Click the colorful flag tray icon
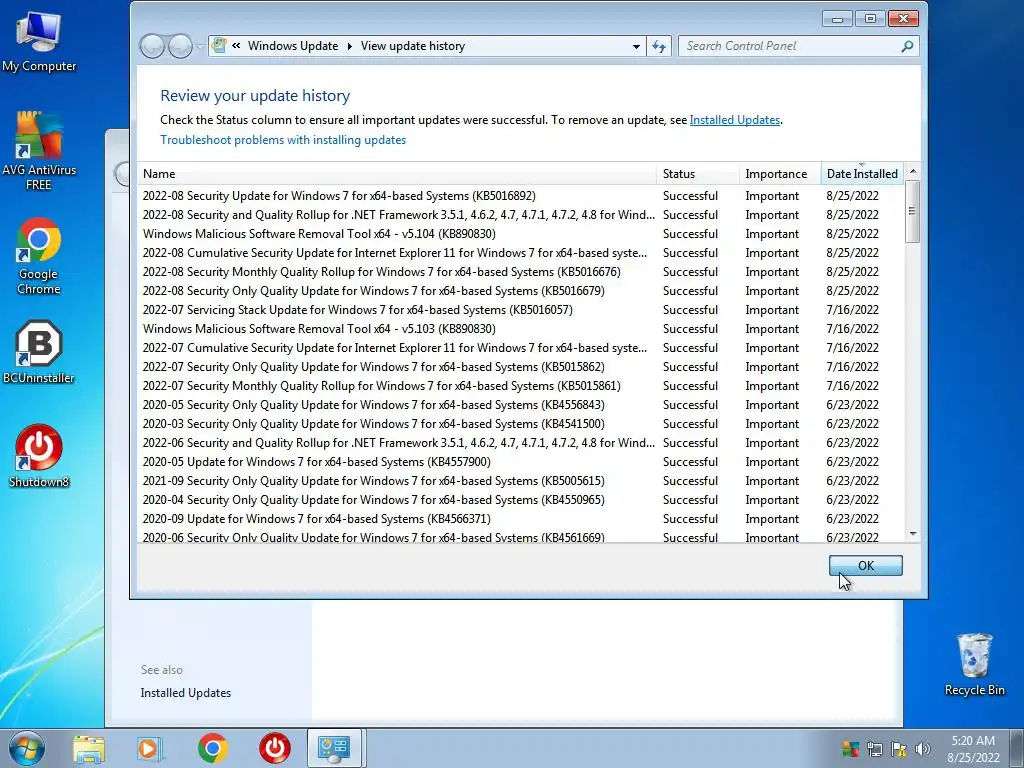This screenshot has width=1024, height=768. point(850,749)
